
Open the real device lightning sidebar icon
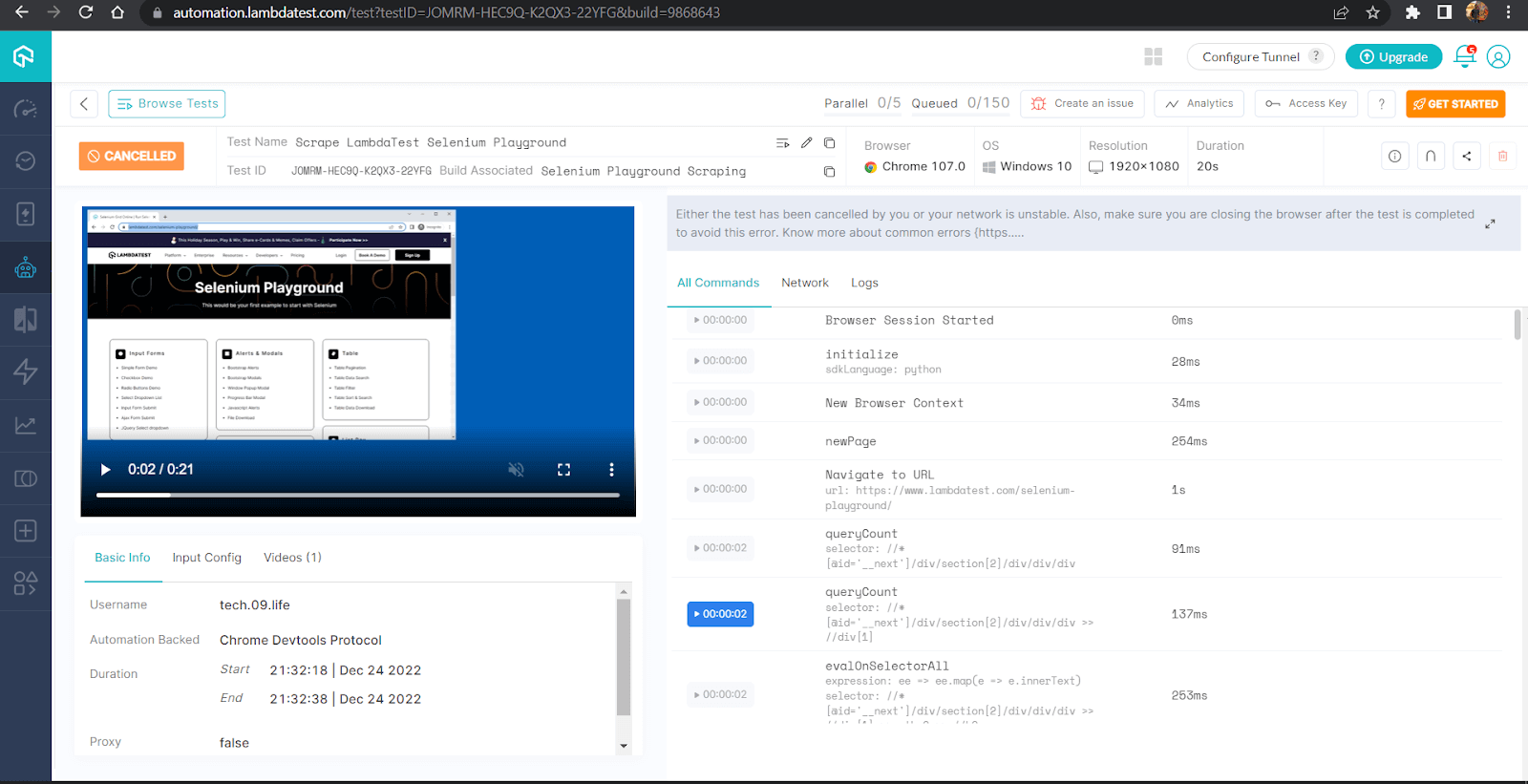[x=25, y=213]
